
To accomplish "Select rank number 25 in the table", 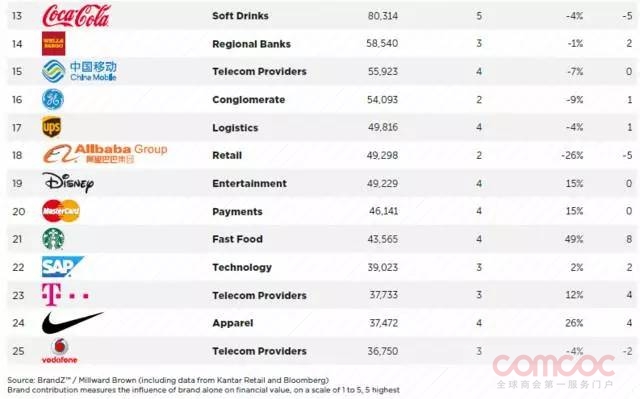I will pyautogui.click(x=18, y=351).
